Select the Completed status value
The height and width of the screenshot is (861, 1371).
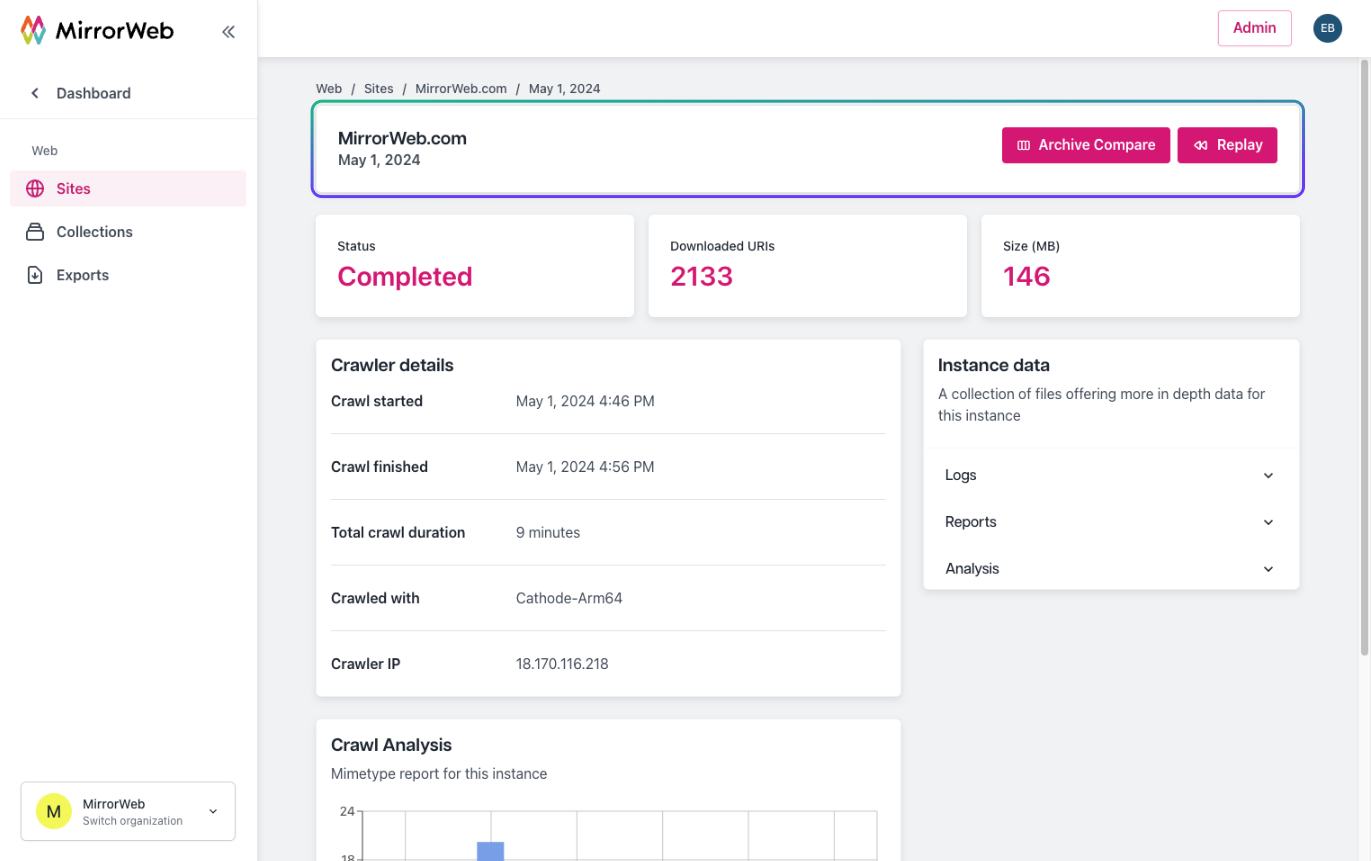[x=404, y=277]
